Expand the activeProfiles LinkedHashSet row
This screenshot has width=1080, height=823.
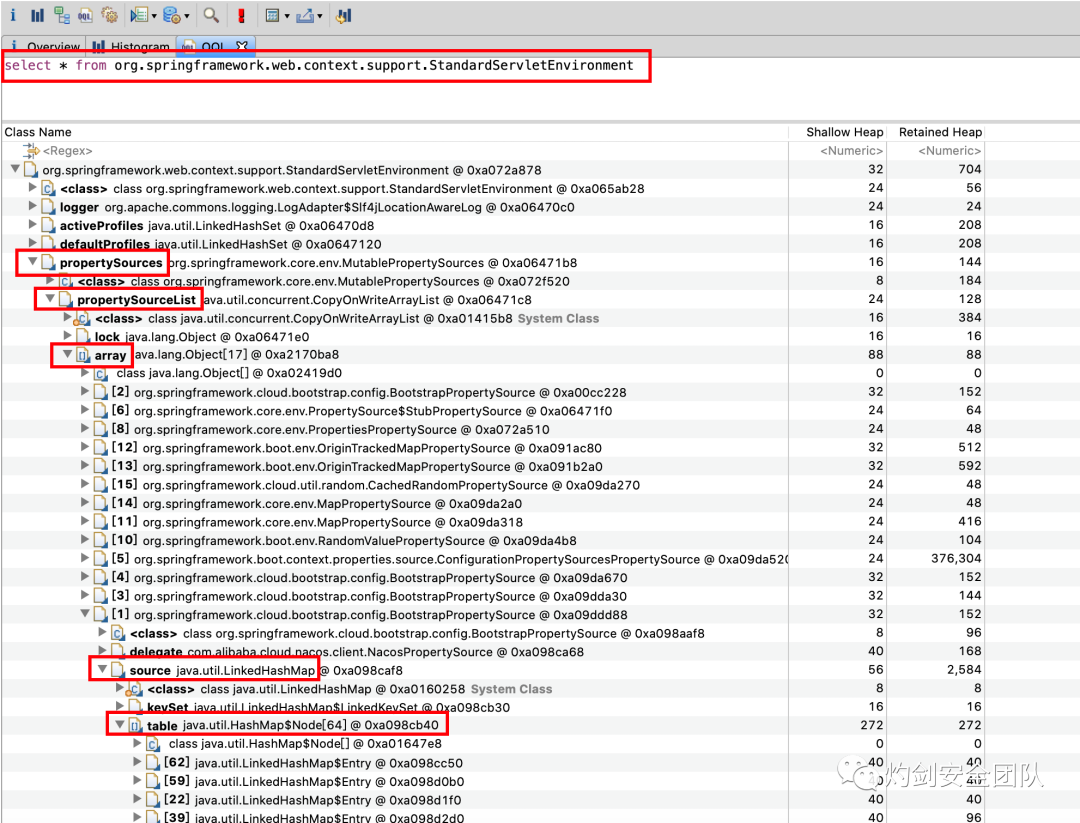[32, 225]
